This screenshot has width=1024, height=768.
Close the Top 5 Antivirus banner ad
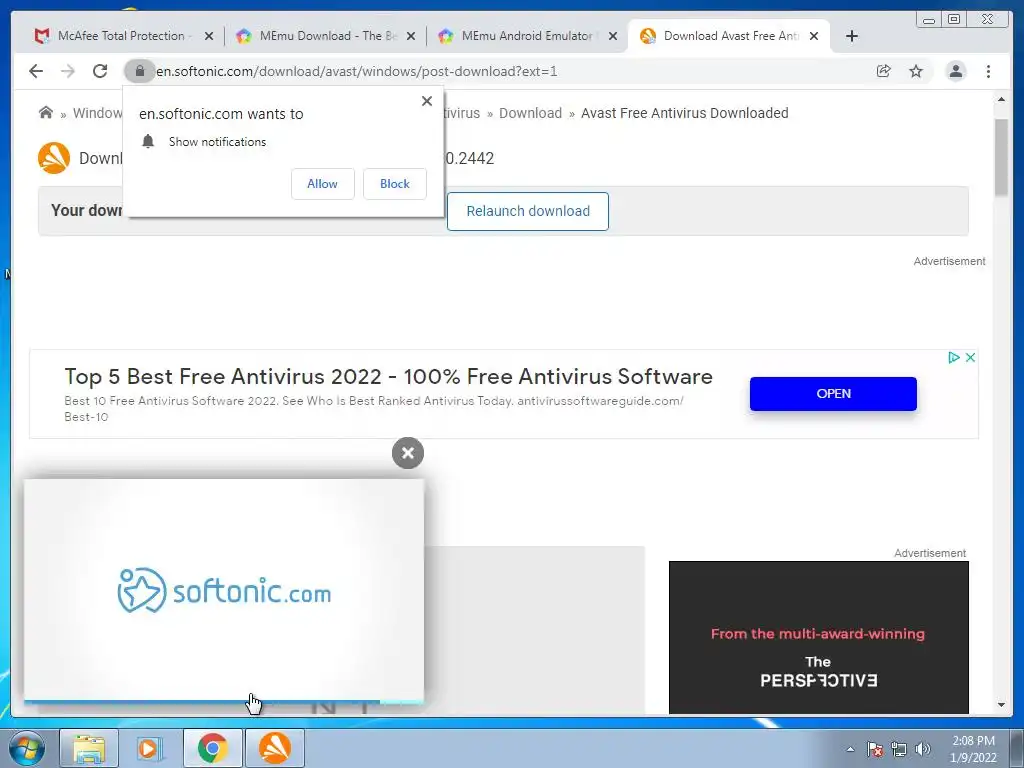[x=970, y=357]
